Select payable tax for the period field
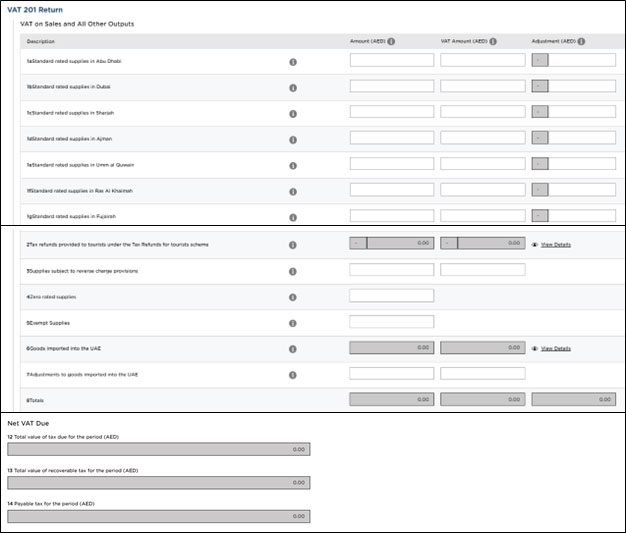 click(x=159, y=516)
